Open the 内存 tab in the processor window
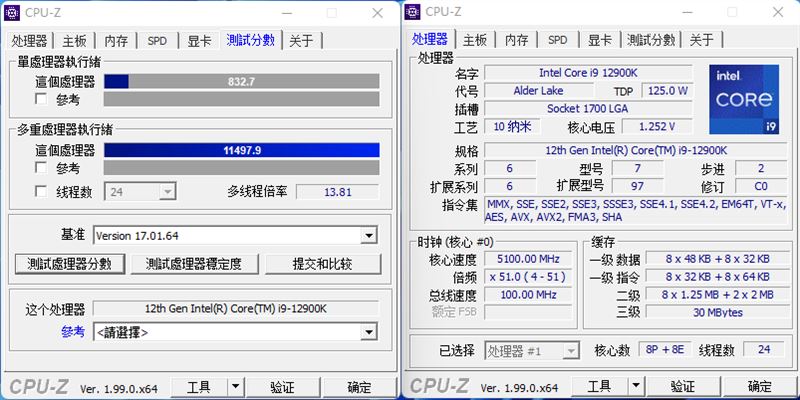800x400 pixels. click(516, 40)
